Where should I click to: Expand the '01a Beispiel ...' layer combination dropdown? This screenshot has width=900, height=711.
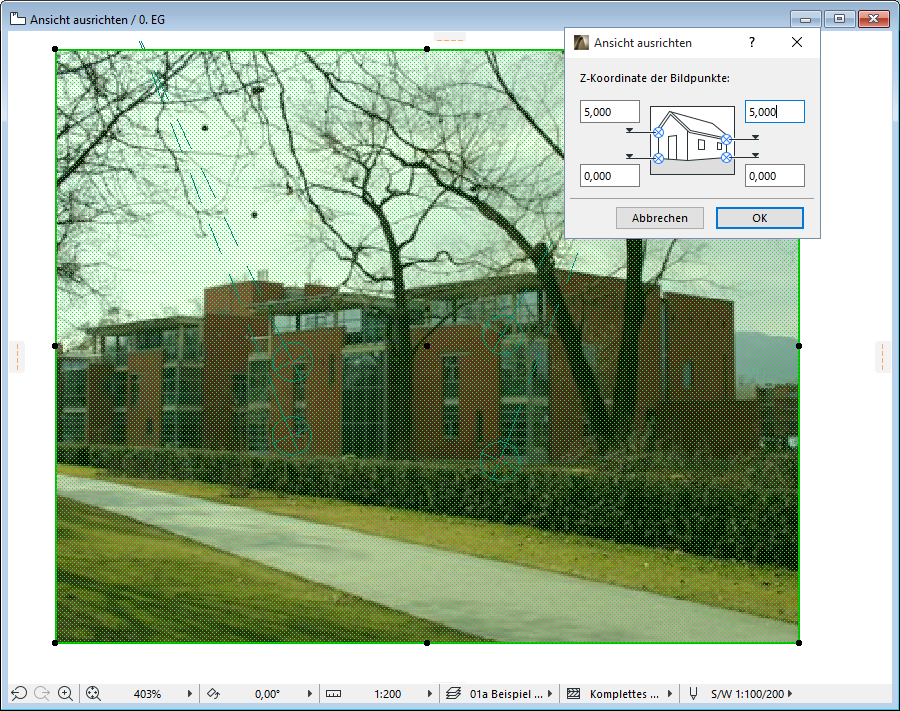point(550,693)
